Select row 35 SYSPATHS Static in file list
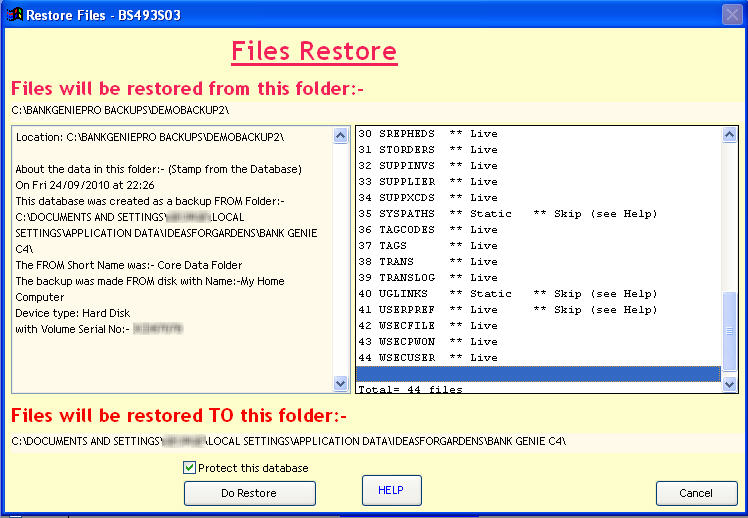The image size is (748, 518). point(539,214)
